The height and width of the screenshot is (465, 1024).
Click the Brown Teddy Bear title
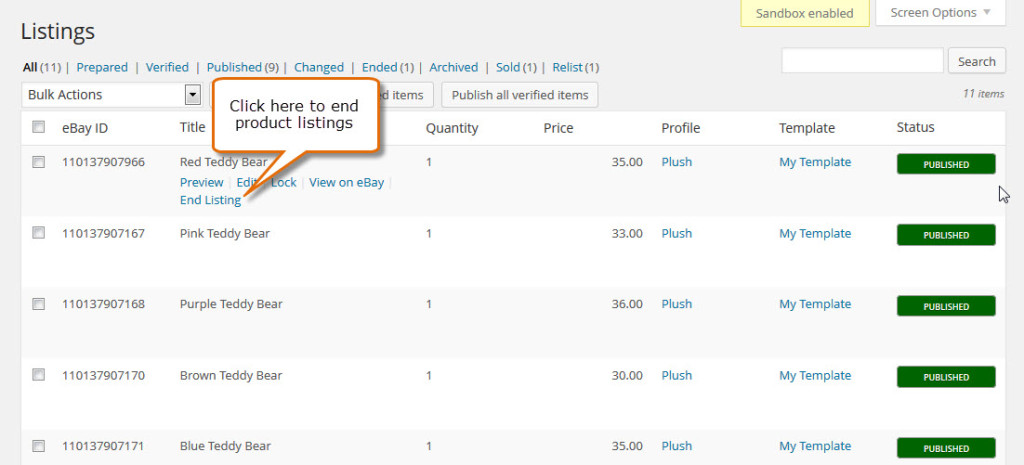click(231, 375)
